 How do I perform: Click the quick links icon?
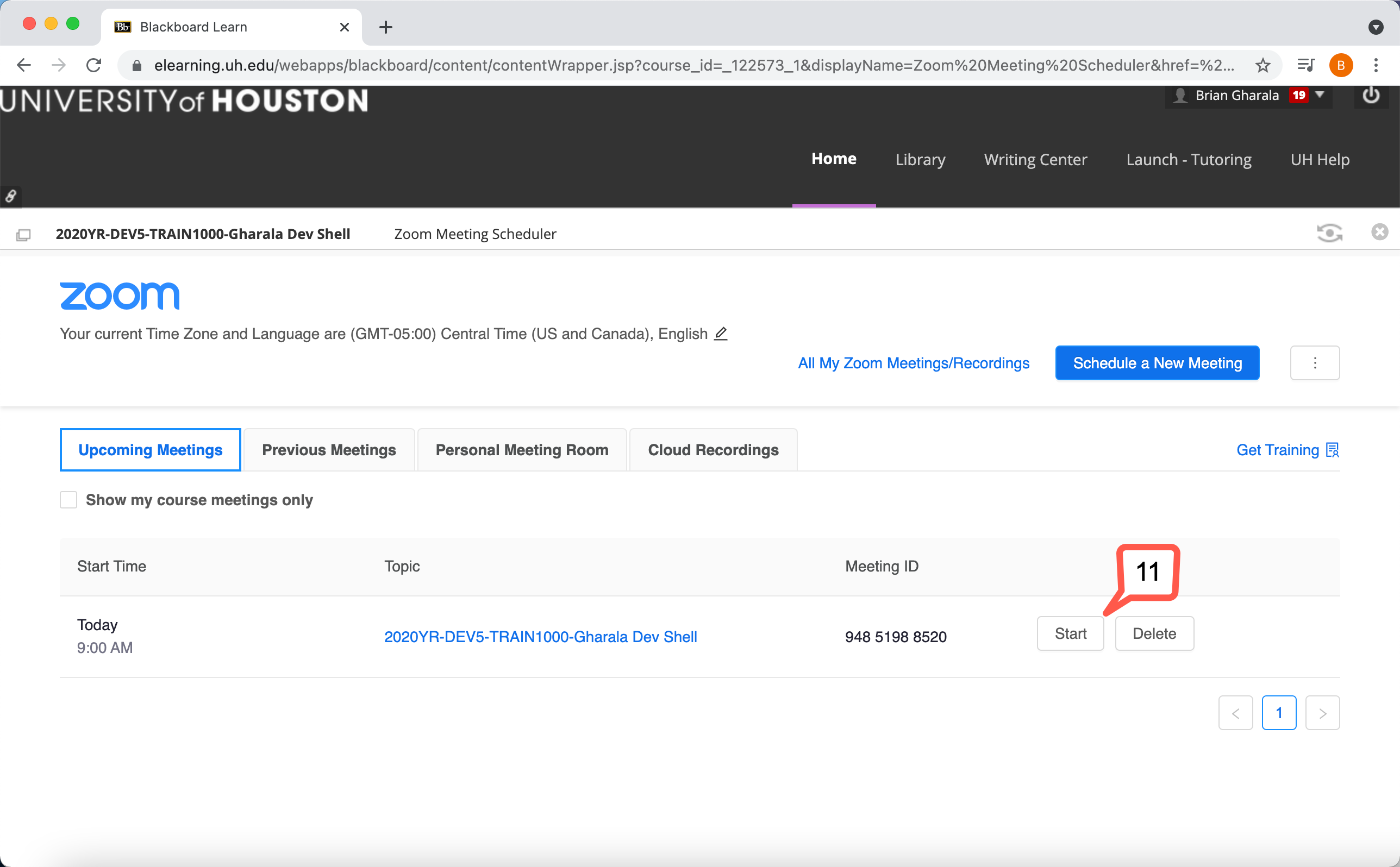coord(10,197)
